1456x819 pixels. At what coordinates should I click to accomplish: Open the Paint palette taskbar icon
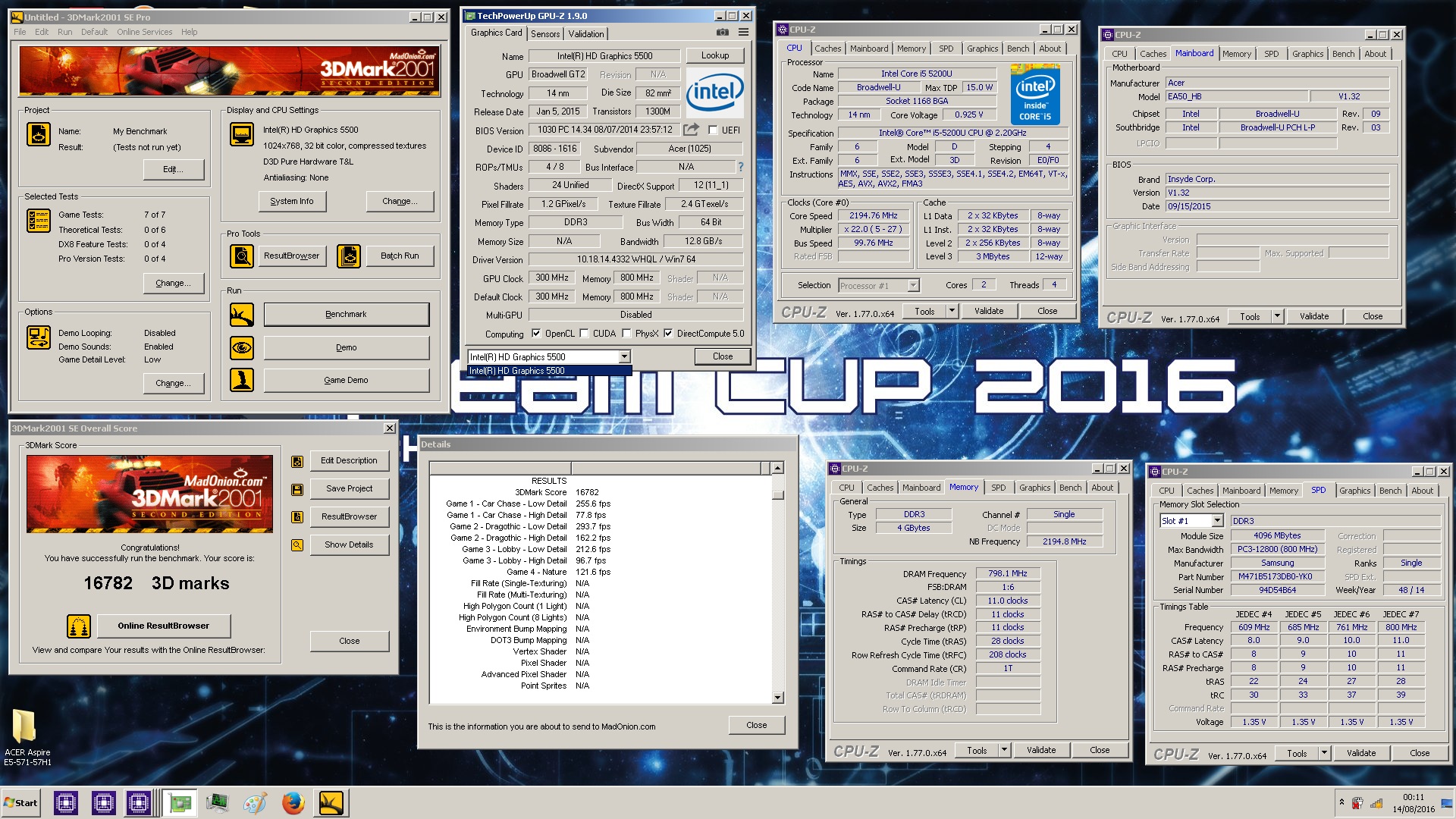coord(256,802)
